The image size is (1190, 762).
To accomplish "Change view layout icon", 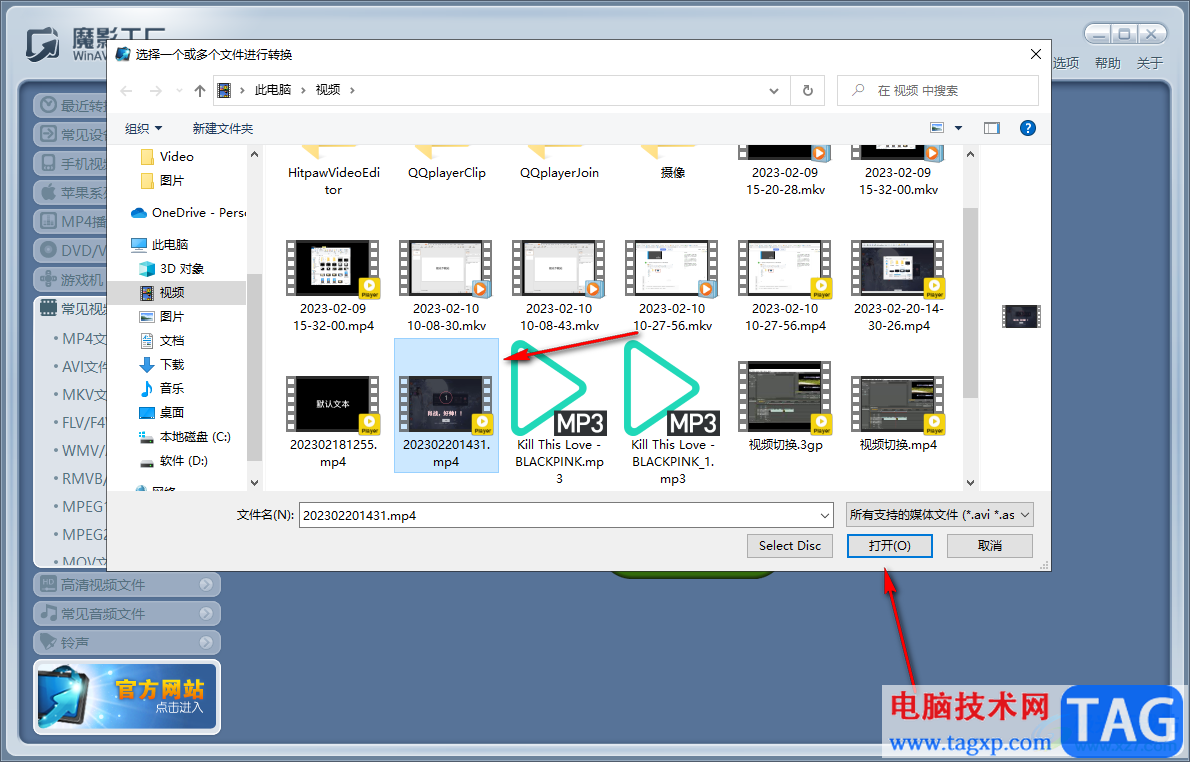I will (937, 128).
